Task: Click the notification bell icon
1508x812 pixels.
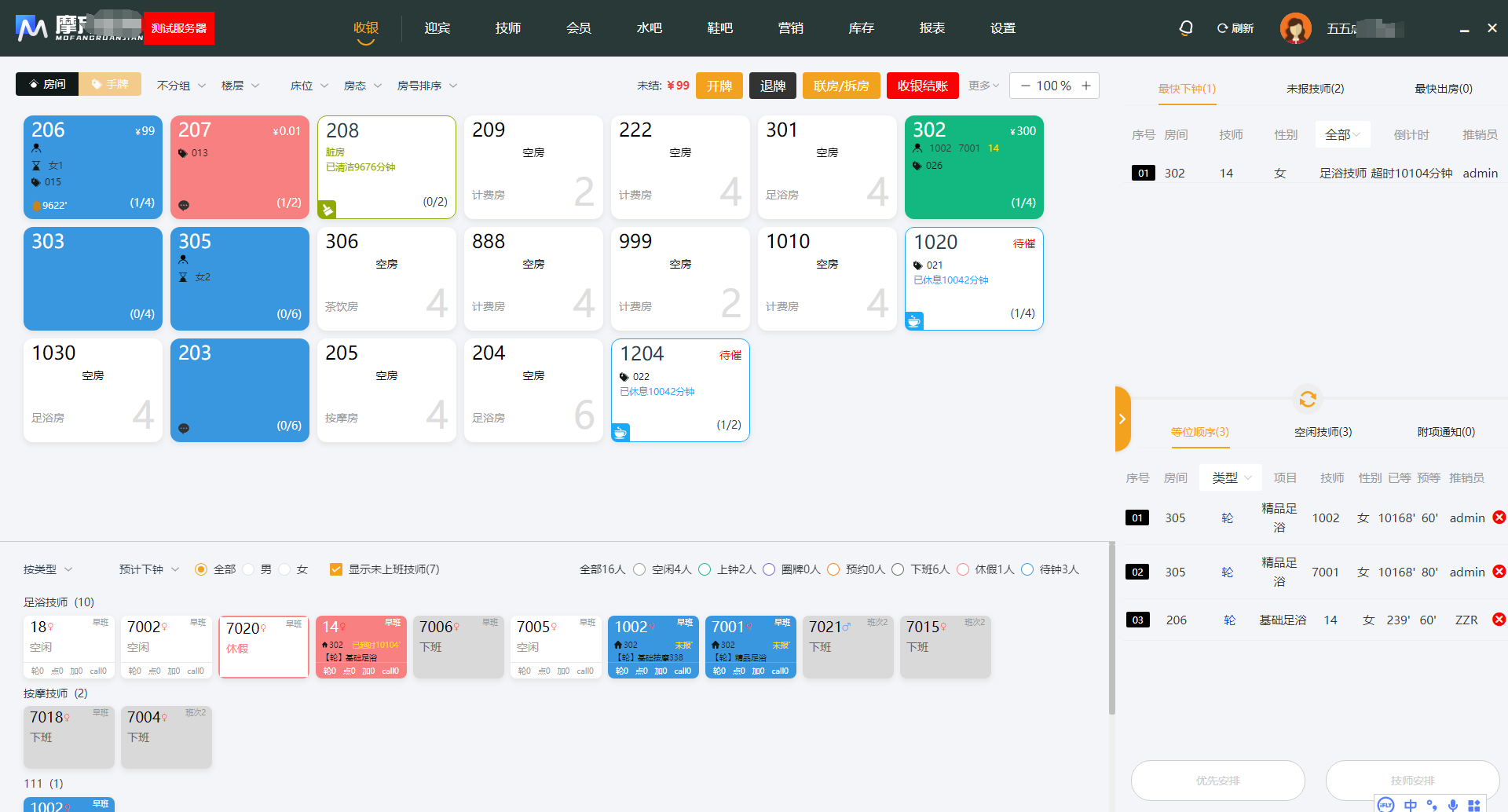Action: point(1186,28)
